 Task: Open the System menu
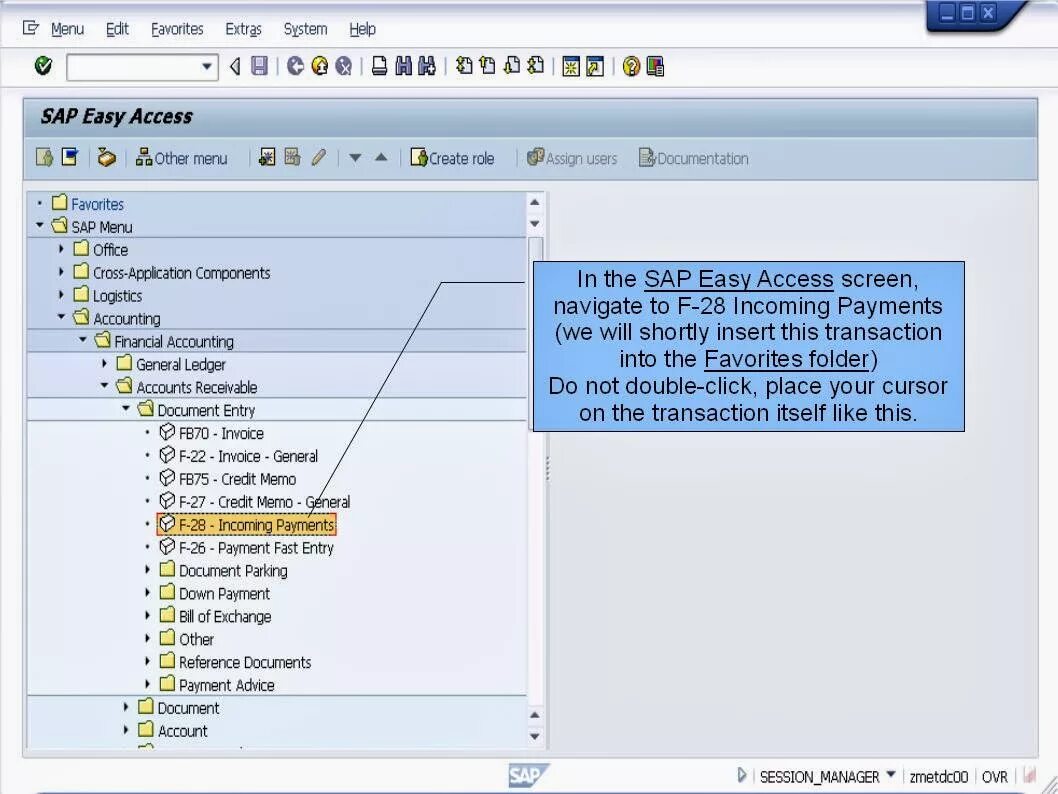tap(305, 29)
